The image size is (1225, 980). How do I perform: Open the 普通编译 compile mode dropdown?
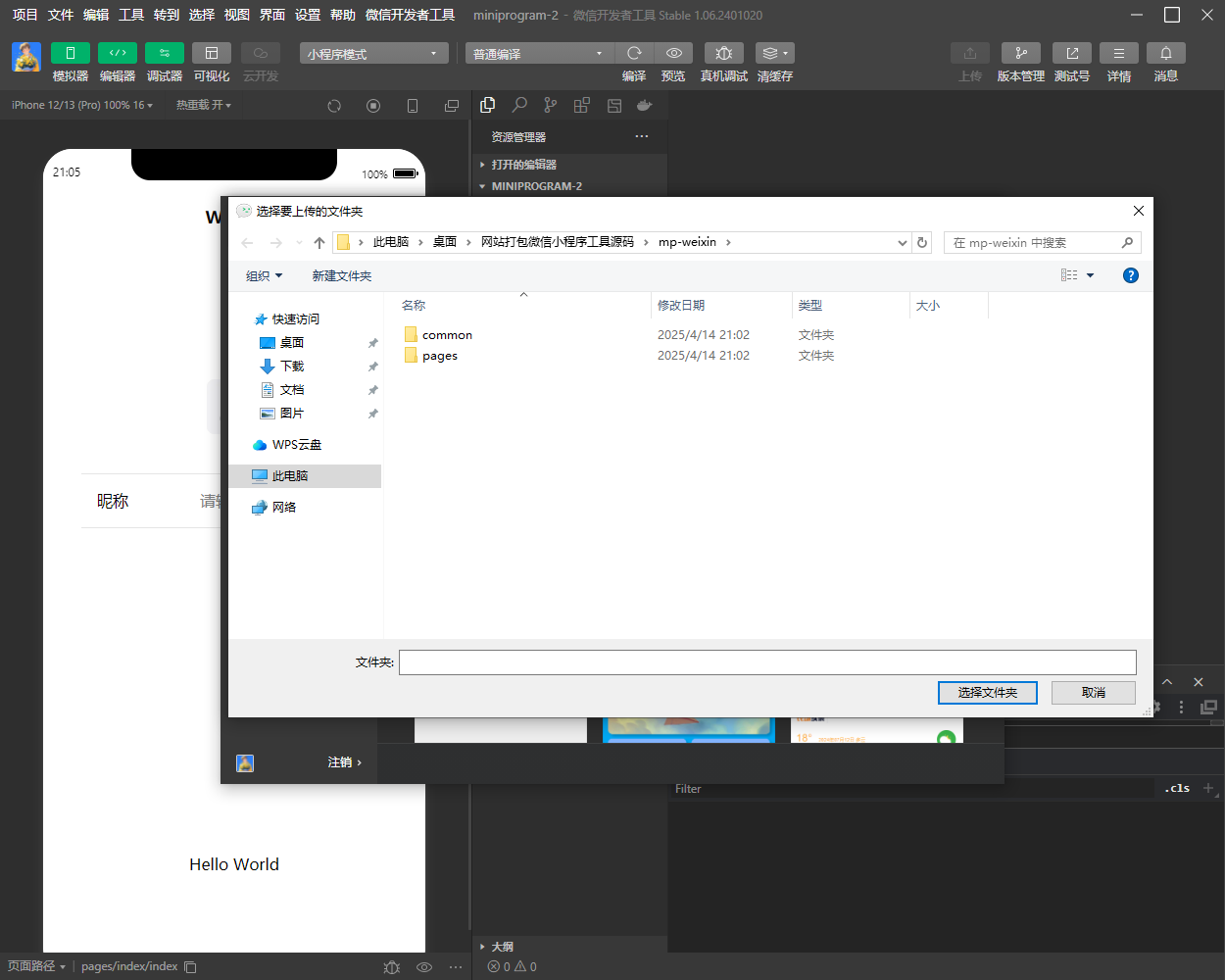coord(538,53)
